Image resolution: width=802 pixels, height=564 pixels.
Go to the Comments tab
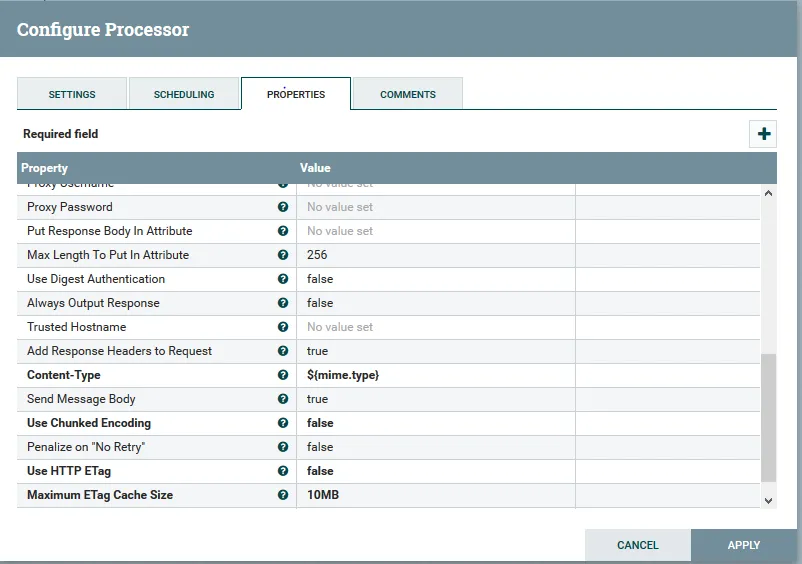[408, 94]
